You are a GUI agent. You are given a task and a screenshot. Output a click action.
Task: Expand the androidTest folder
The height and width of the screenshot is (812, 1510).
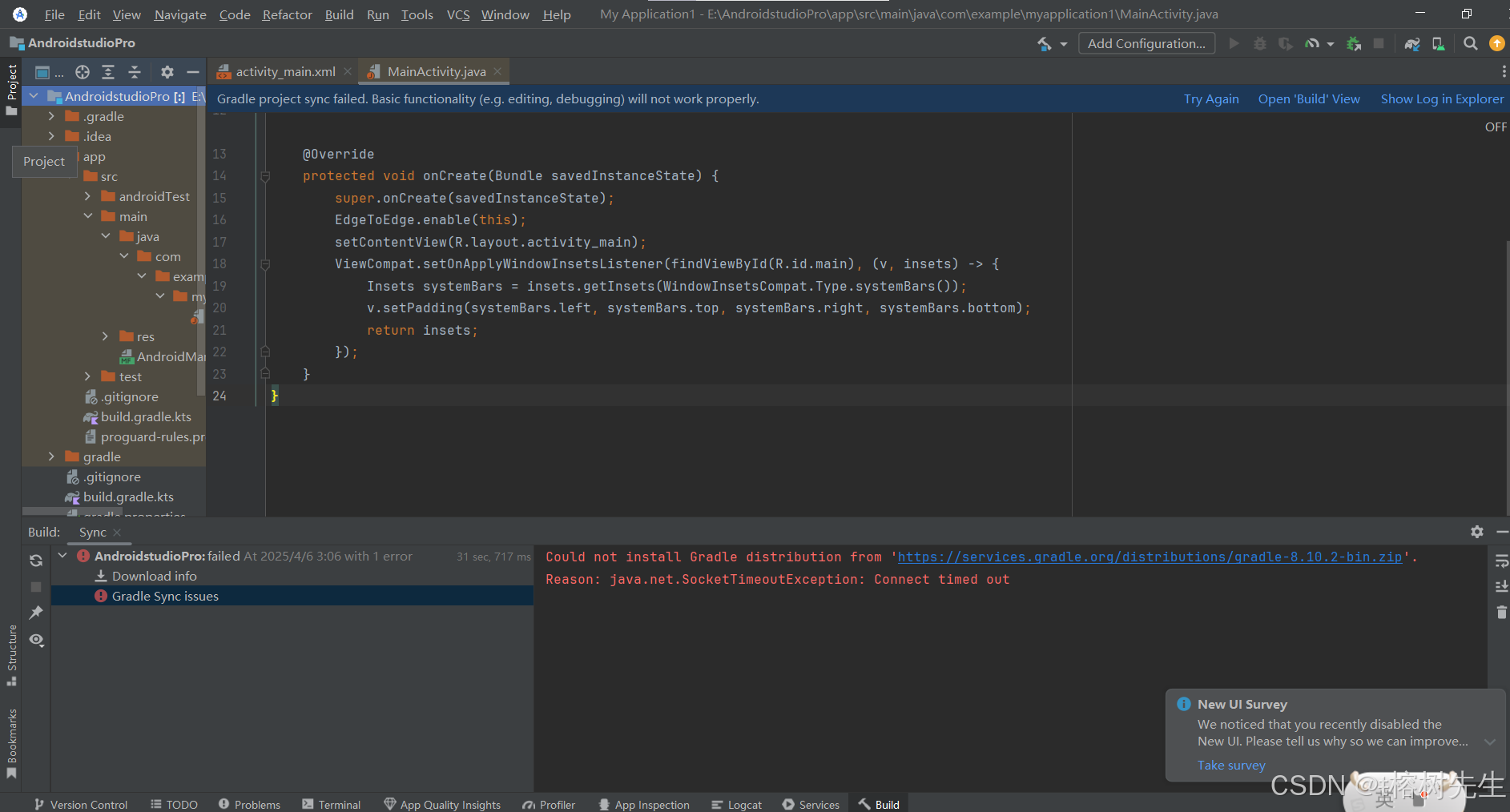tap(88, 196)
